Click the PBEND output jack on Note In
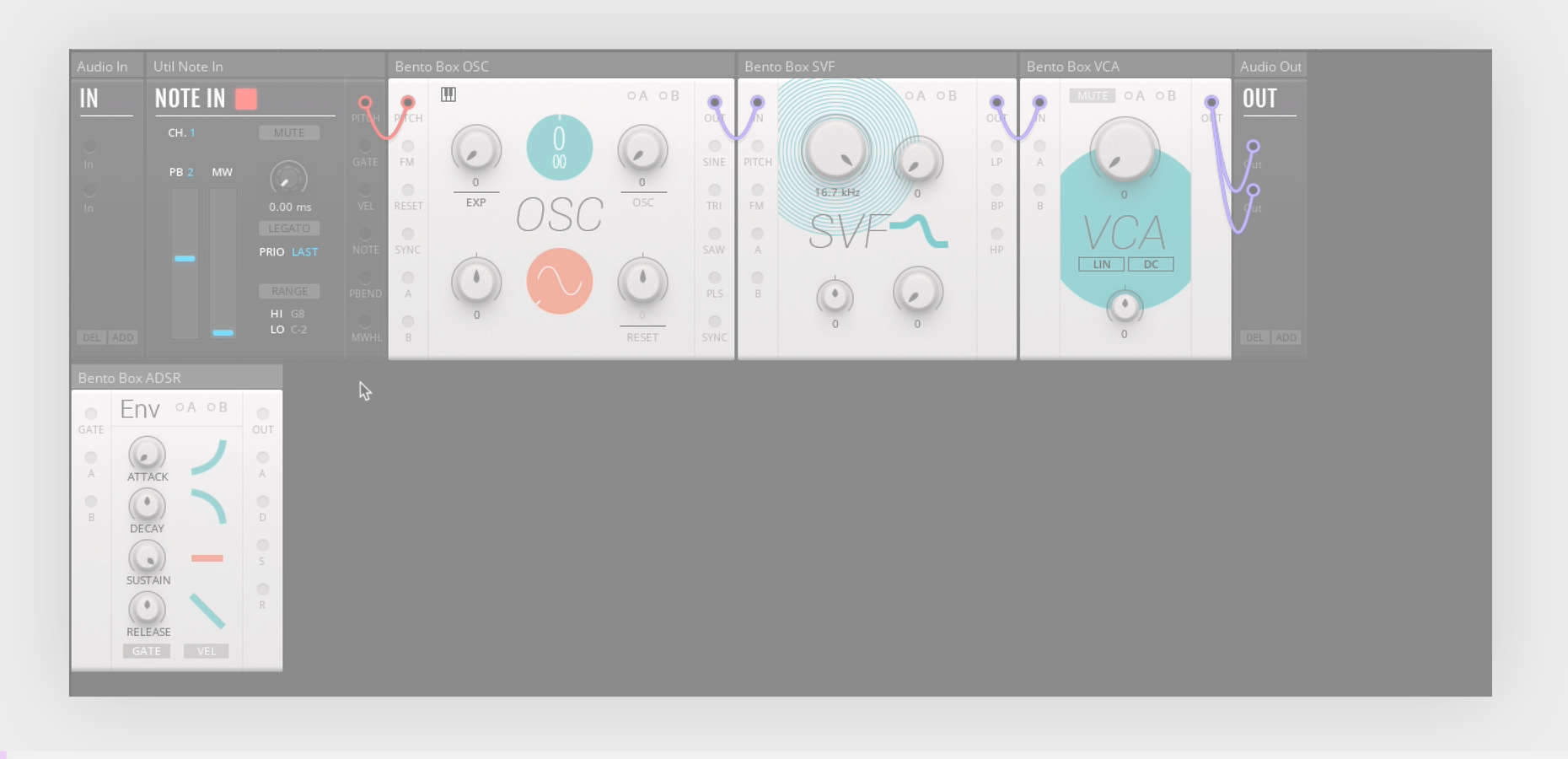This screenshot has height=759, width=1568. (x=365, y=278)
